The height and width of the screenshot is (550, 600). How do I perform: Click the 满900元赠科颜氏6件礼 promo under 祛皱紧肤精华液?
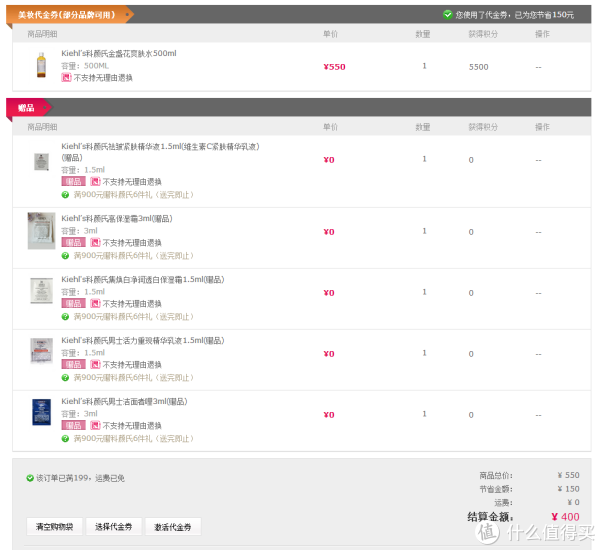pos(134,195)
